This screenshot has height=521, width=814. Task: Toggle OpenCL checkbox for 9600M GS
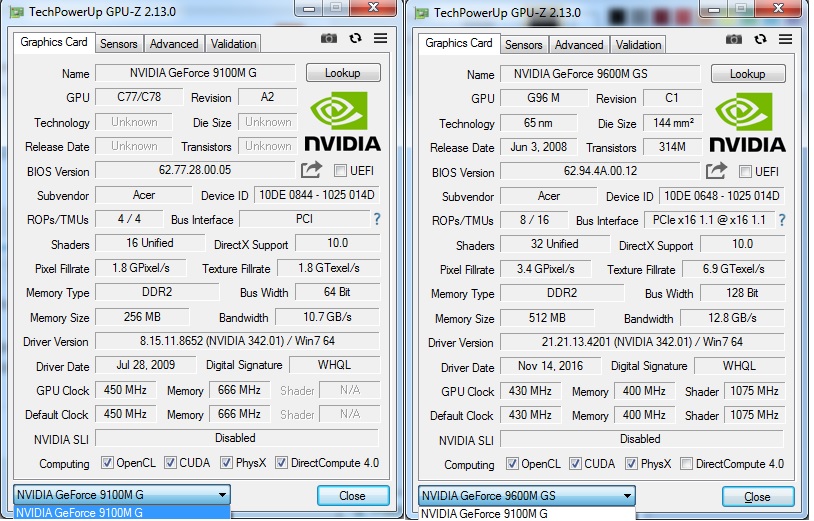(x=512, y=464)
